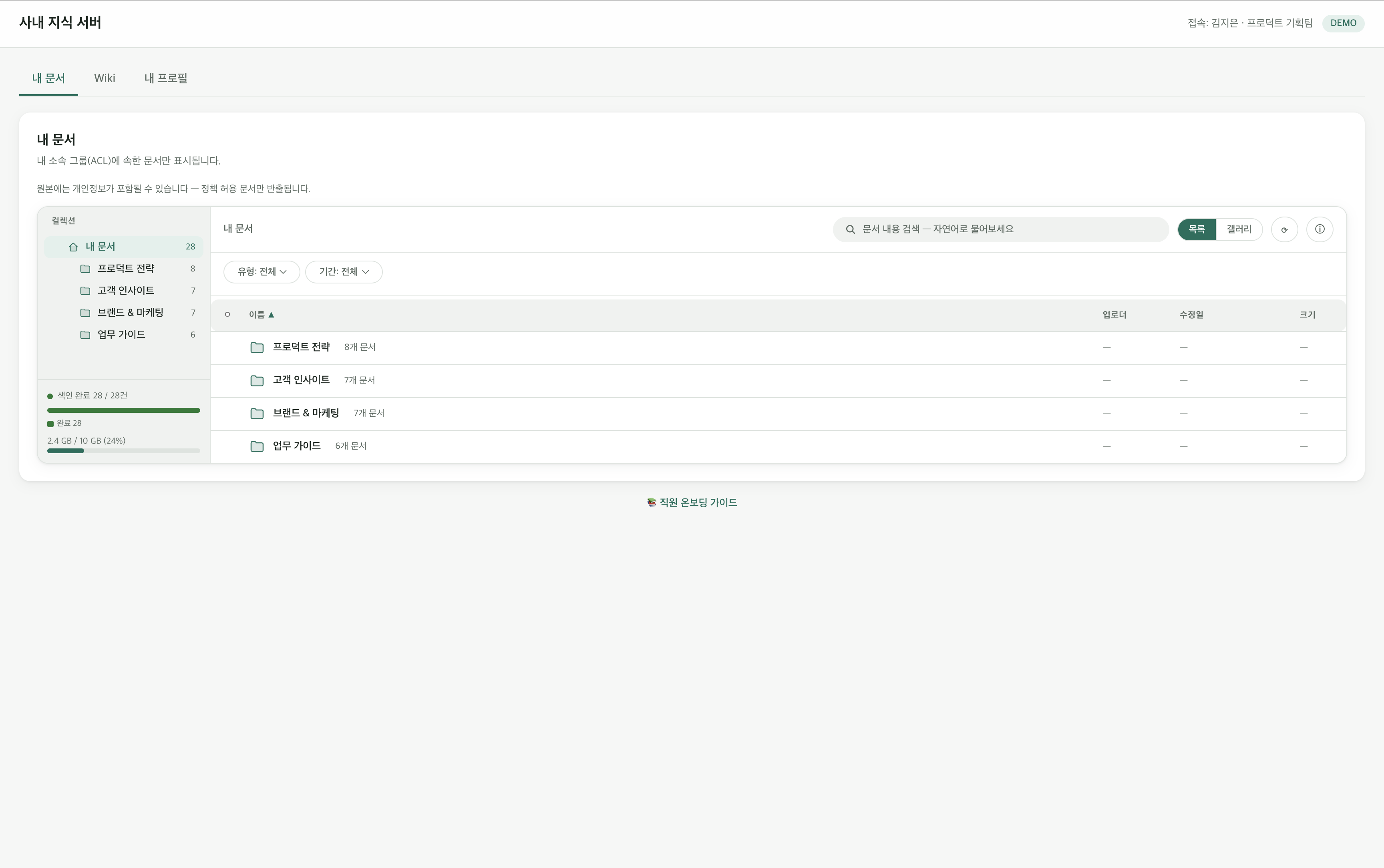The width and height of the screenshot is (1384, 868).
Task: Click folder icon in 프로덕트 전략 list row
Action: click(257, 347)
